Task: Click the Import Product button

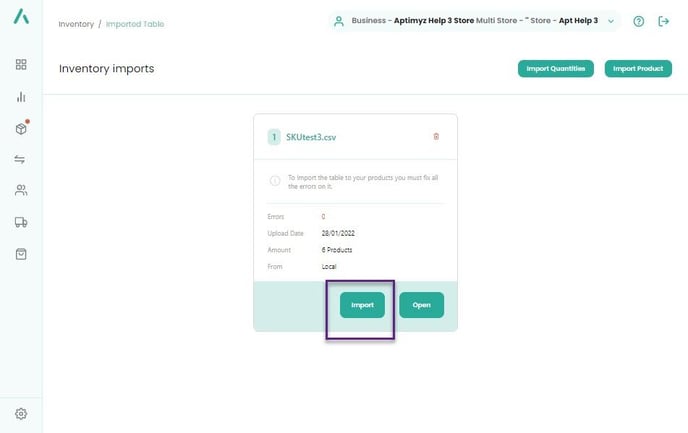Action: pos(638,68)
